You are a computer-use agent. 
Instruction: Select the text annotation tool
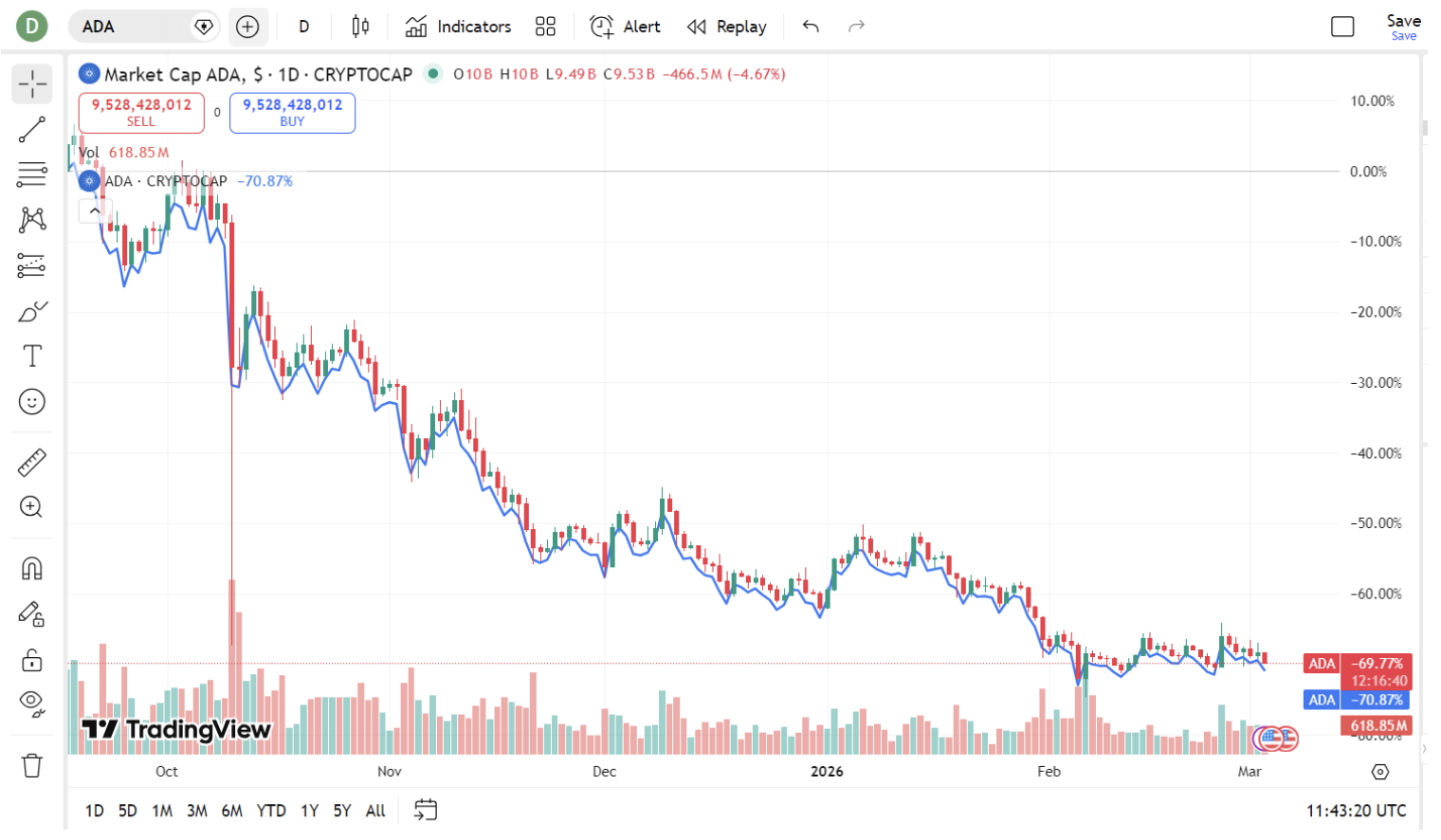click(31, 356)
